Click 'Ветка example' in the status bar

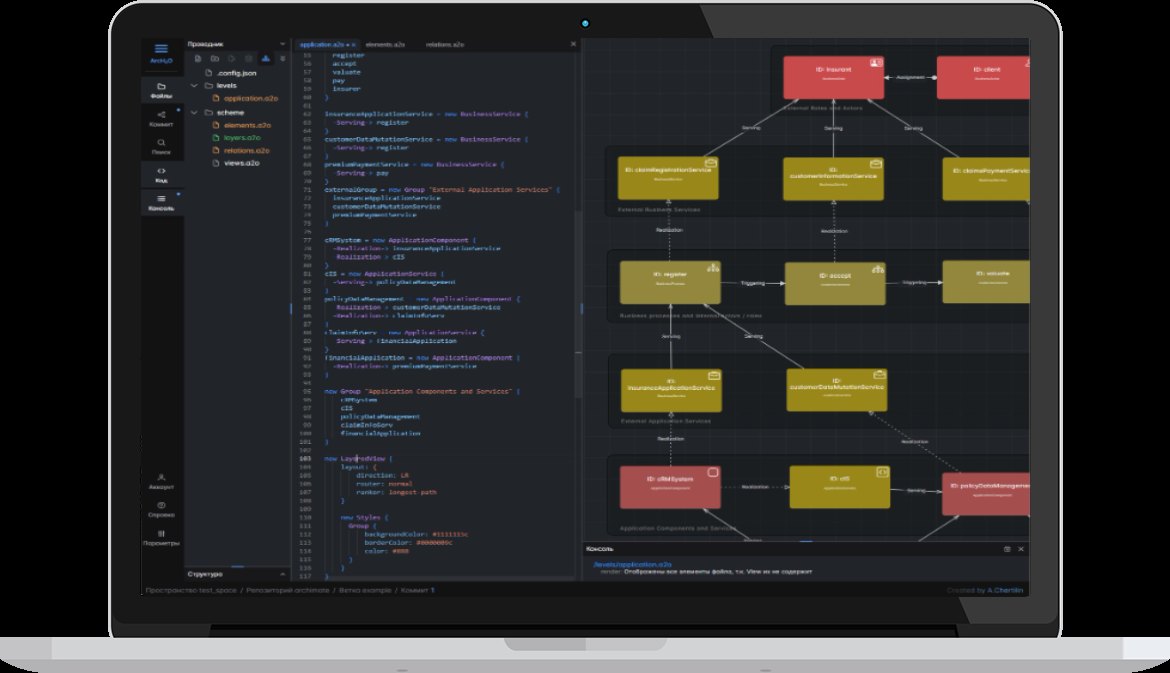(x=365, y=590)
